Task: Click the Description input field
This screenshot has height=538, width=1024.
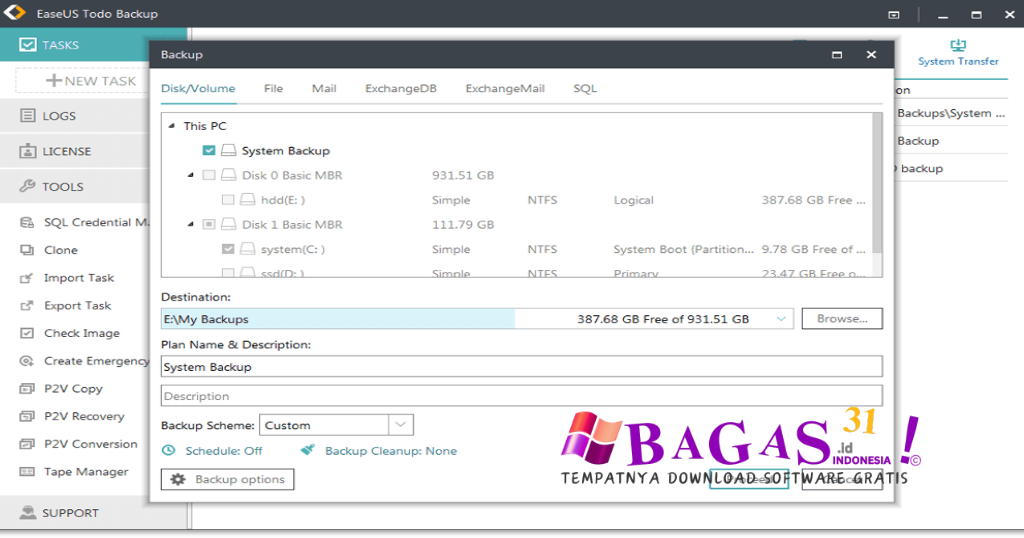Action: [x=522, y=396]
